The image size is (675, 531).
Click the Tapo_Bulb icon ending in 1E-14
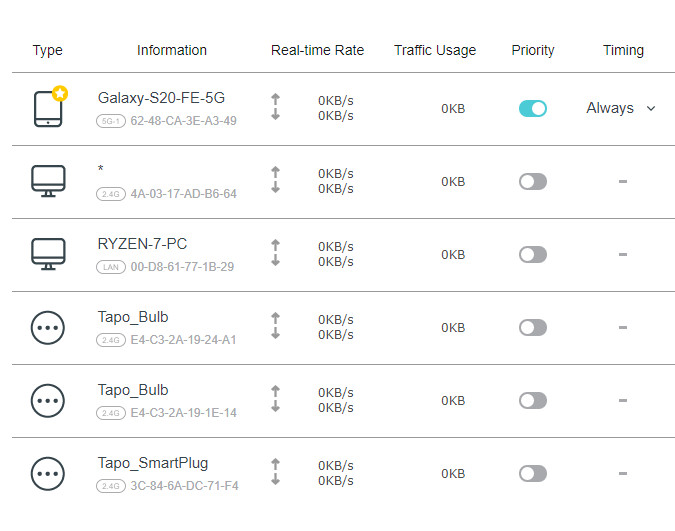pos(48,400)
